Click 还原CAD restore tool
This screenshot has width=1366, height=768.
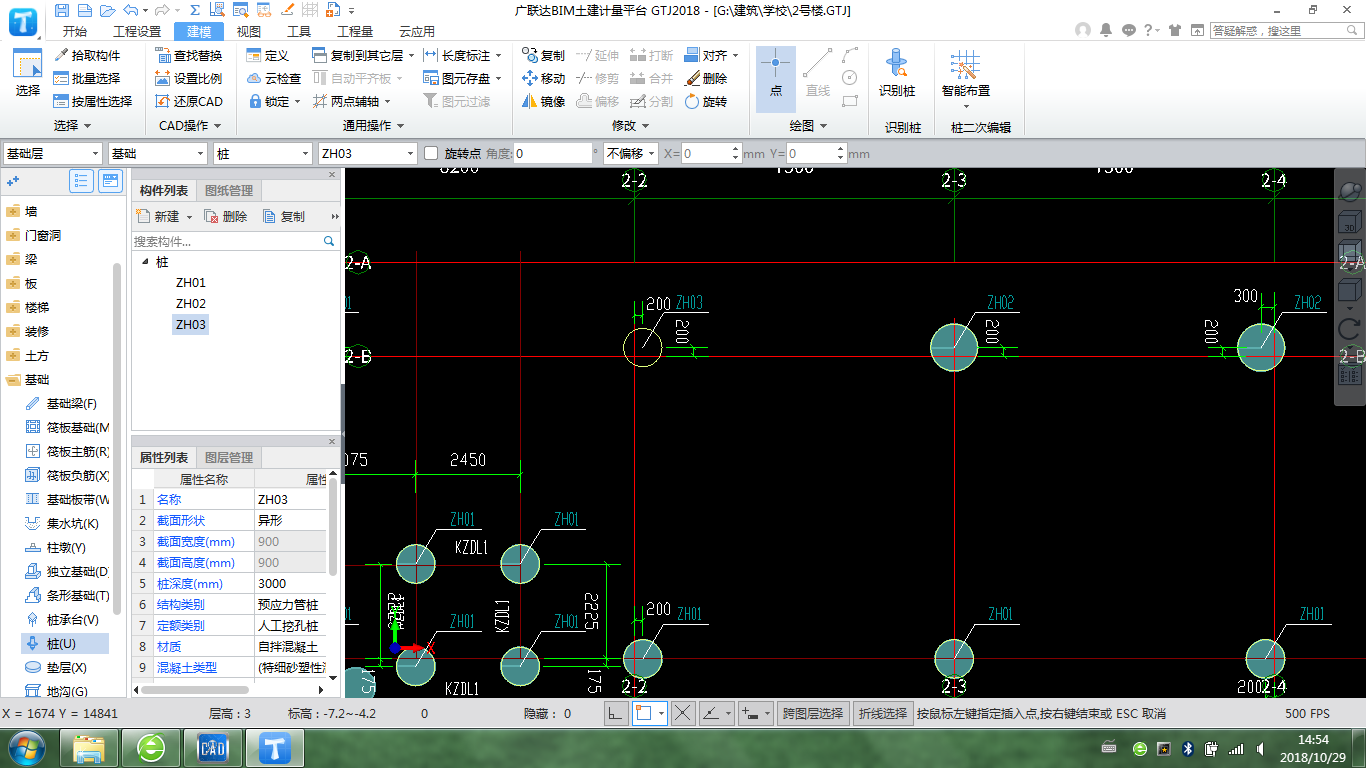[189, 101]
